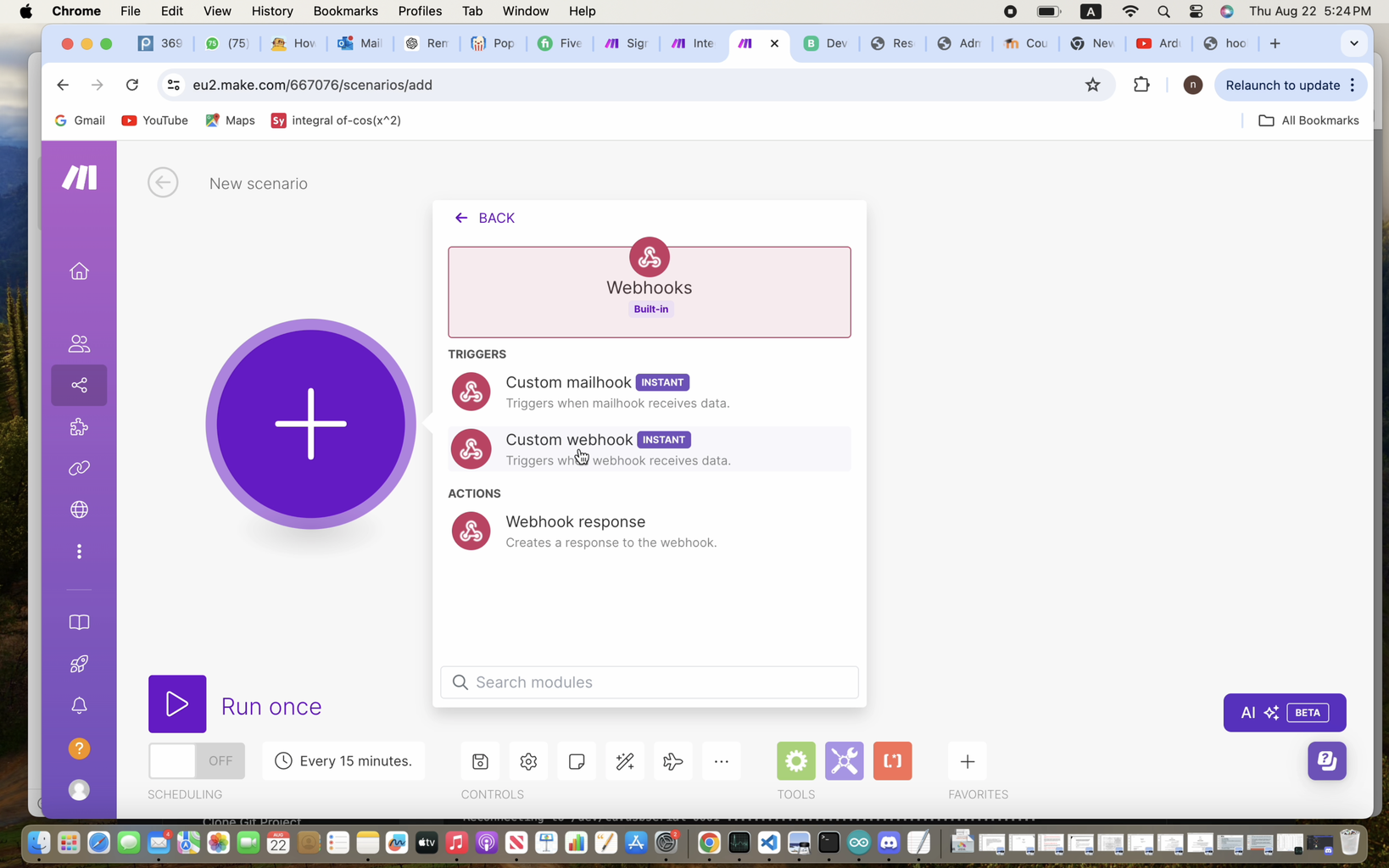Screen dimensions: 1389x868
Task: Open a new tab with the plus button
Action: click(x=1275, y=43)
